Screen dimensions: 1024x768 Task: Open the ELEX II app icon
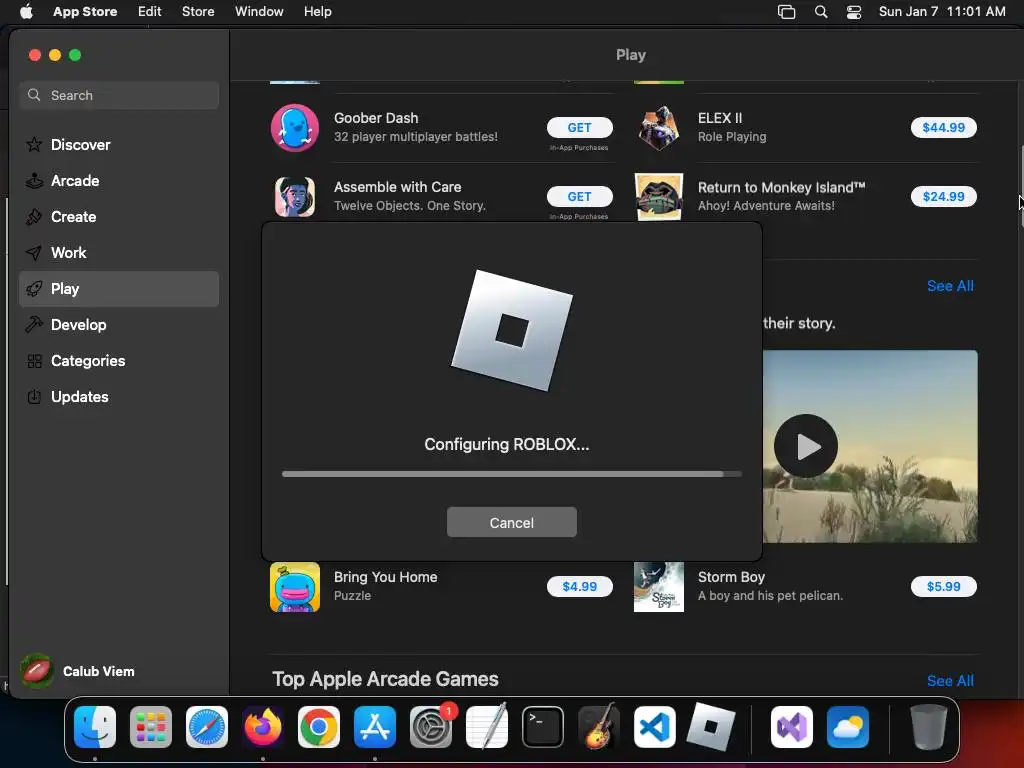tap(658, 128)
